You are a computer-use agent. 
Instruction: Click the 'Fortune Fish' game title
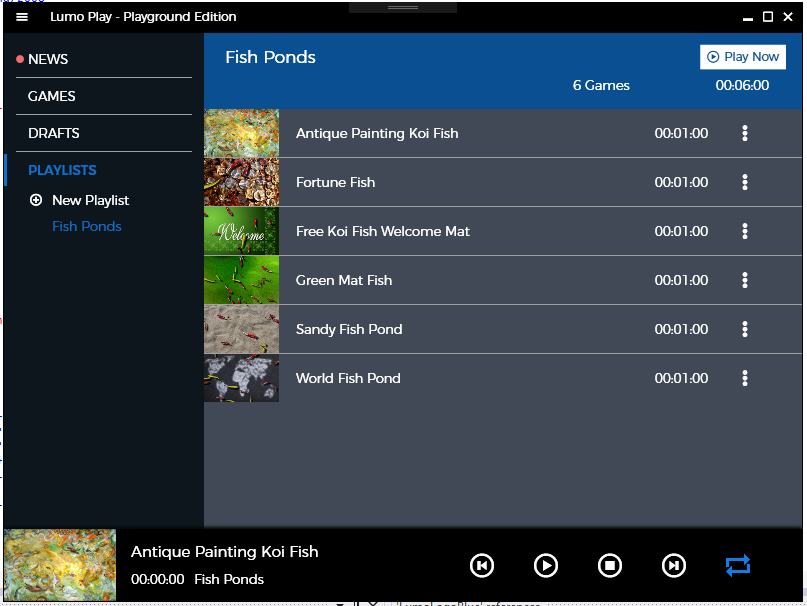(335, 182)
